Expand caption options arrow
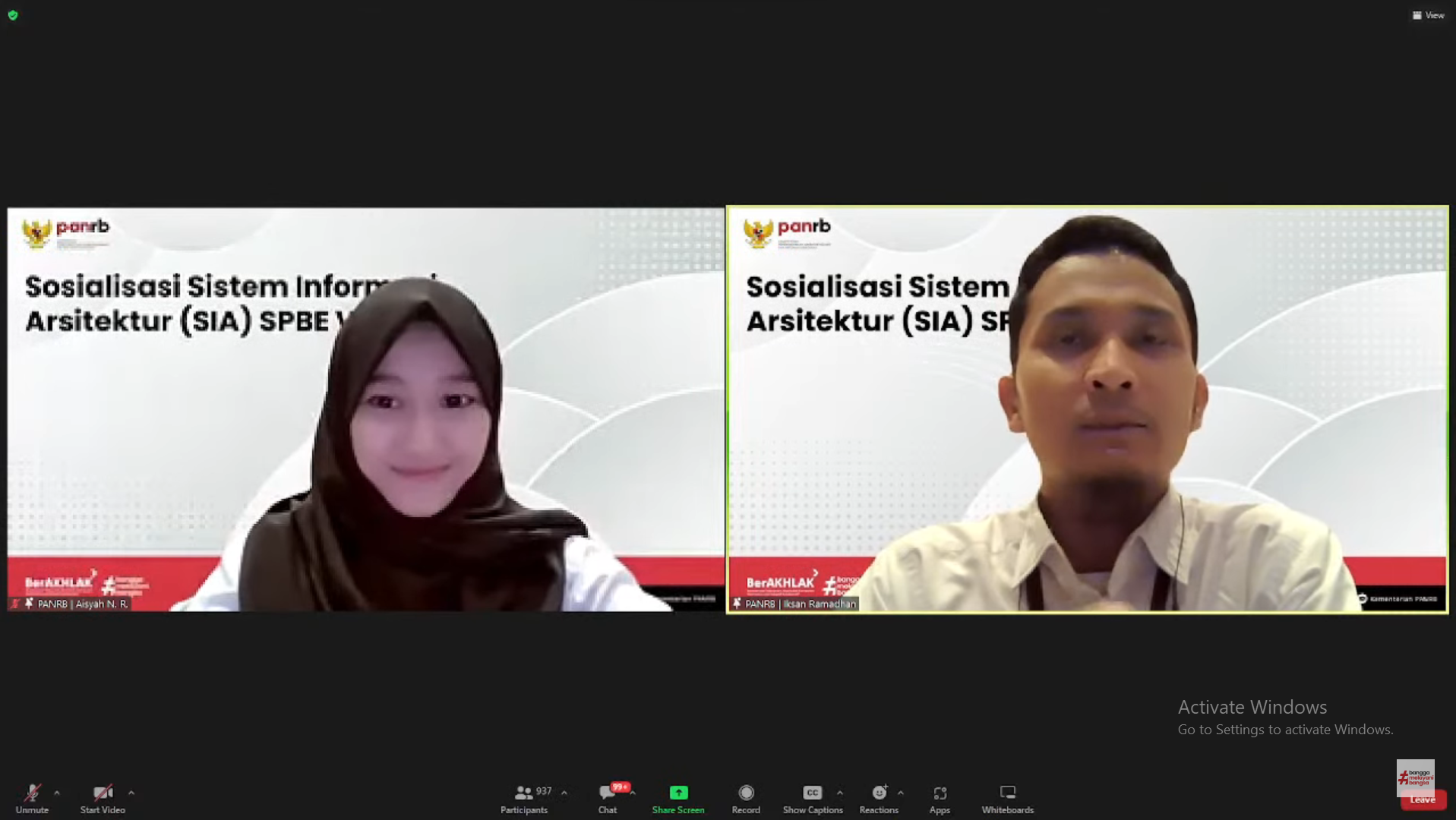Viewport: 1456px width, 820px height. 839,793
